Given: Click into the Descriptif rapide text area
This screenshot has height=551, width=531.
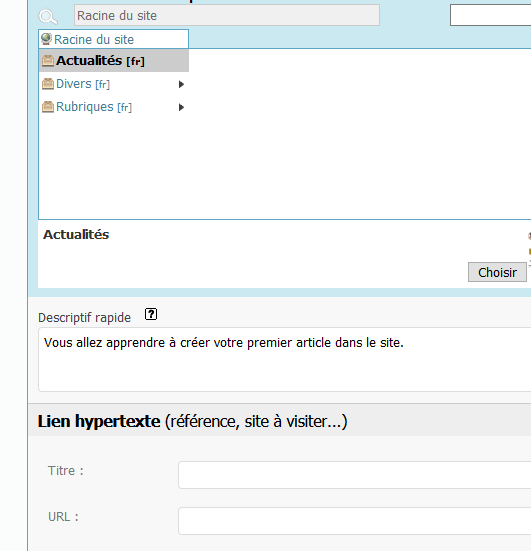Looking at the screenshot, I should 285,359.
